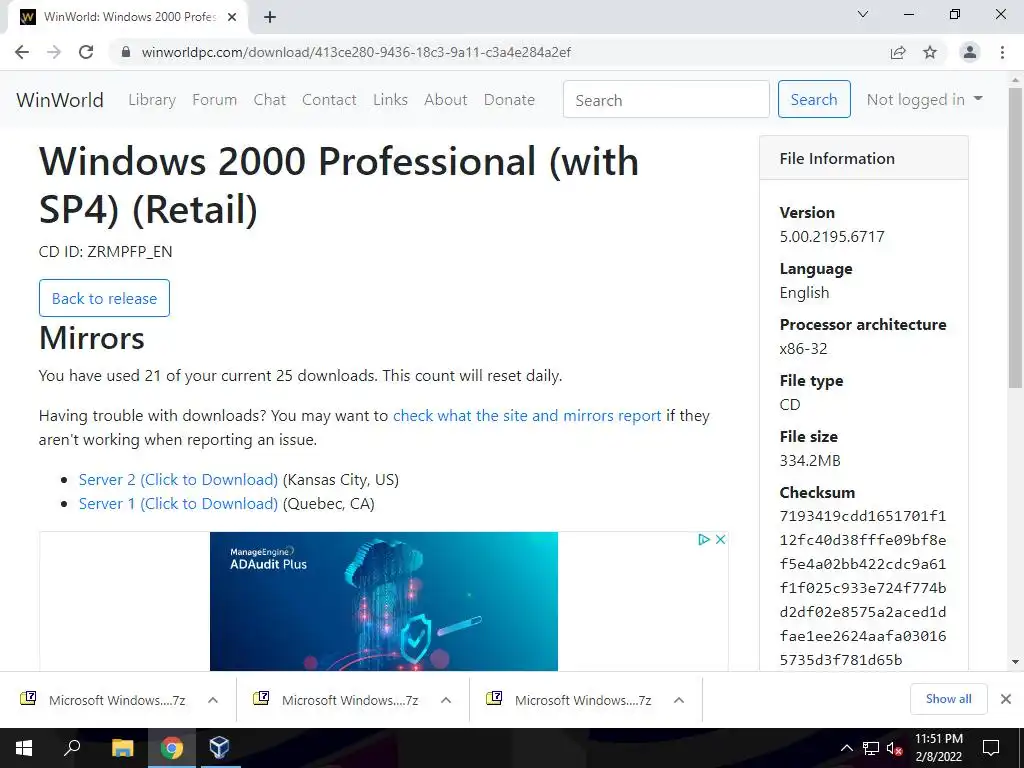Open File Explorer from taskbar
The width and height of the screenshot is (1024, 768).
(122, 748)
